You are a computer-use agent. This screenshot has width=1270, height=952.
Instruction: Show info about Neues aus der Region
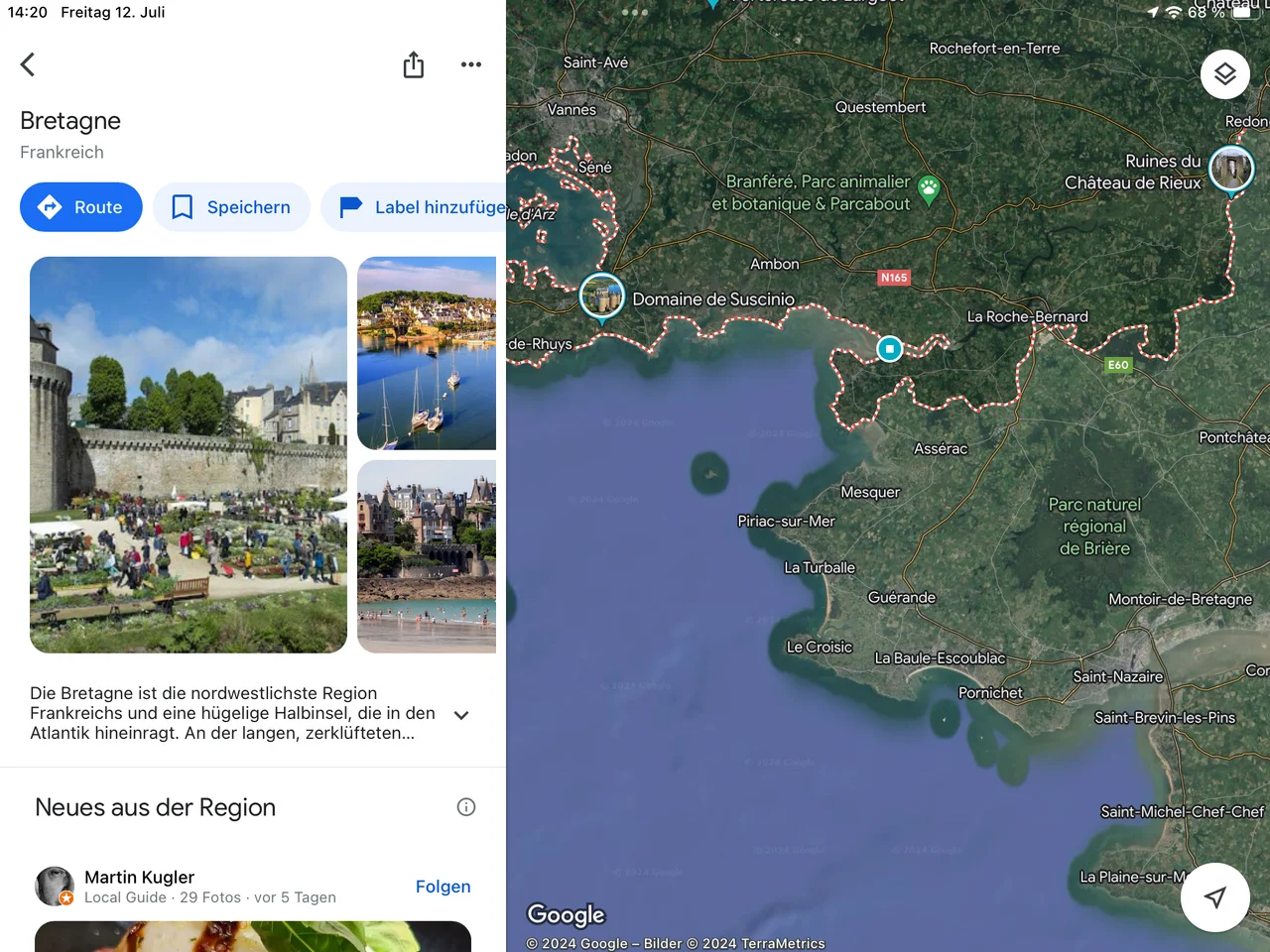point(466,807)
